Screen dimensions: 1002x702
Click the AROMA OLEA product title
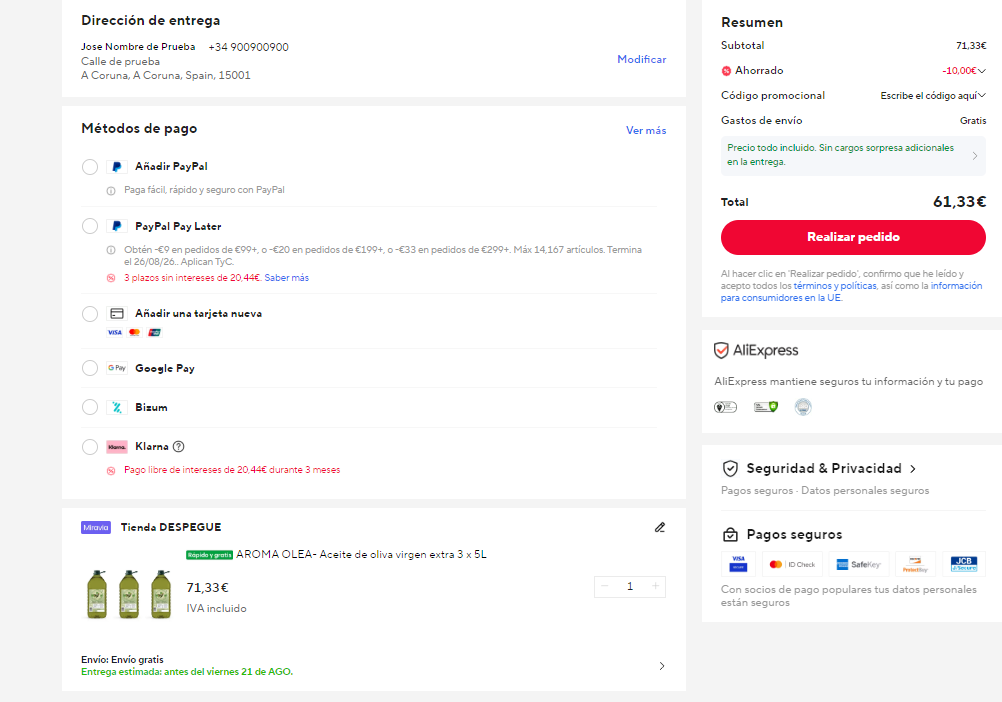coord(361,554)
